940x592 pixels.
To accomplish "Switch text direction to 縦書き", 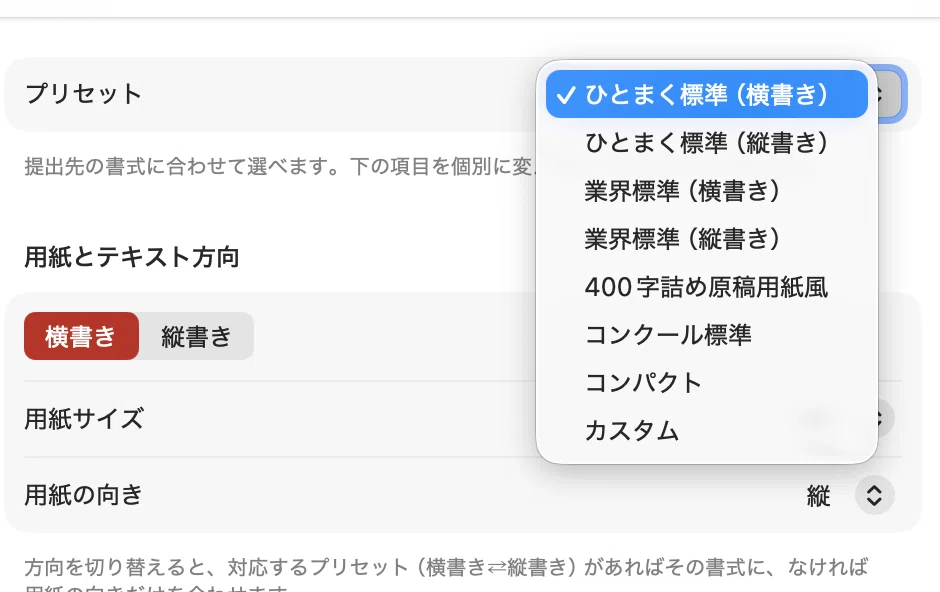I will pyautogui.click(x=196, y=336).
